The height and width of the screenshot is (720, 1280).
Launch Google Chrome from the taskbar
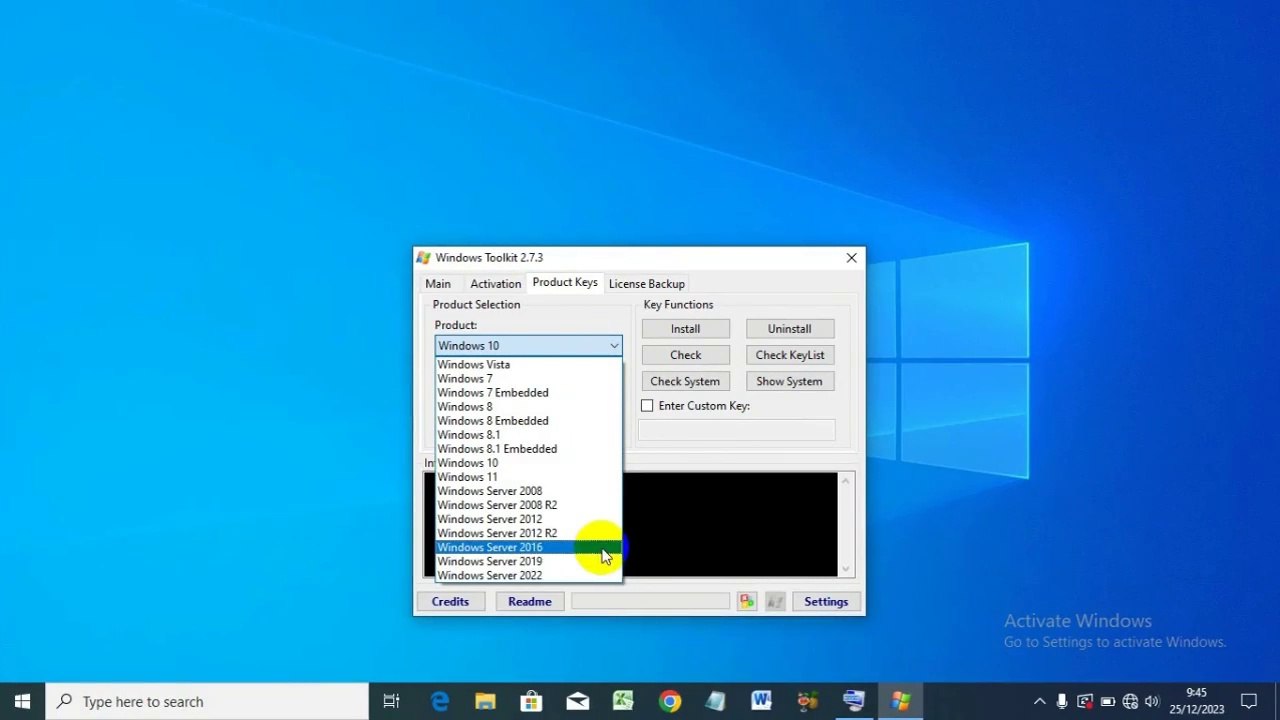click(x=670, y=701)
